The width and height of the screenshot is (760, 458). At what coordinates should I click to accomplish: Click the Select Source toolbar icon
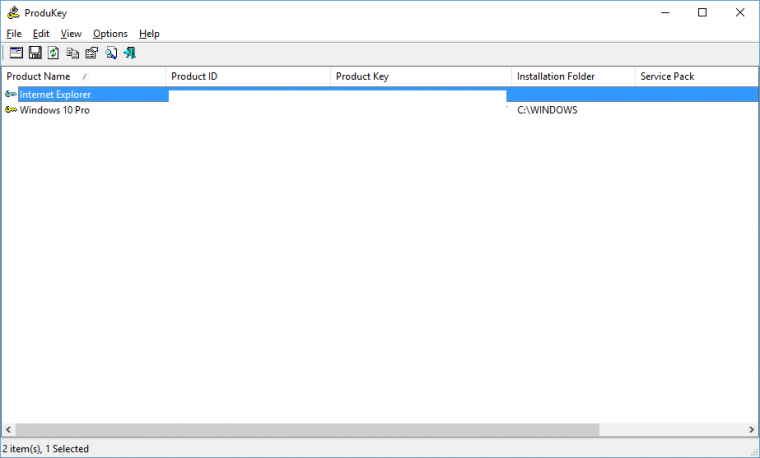pyautogui.click(x=16, y=53)
